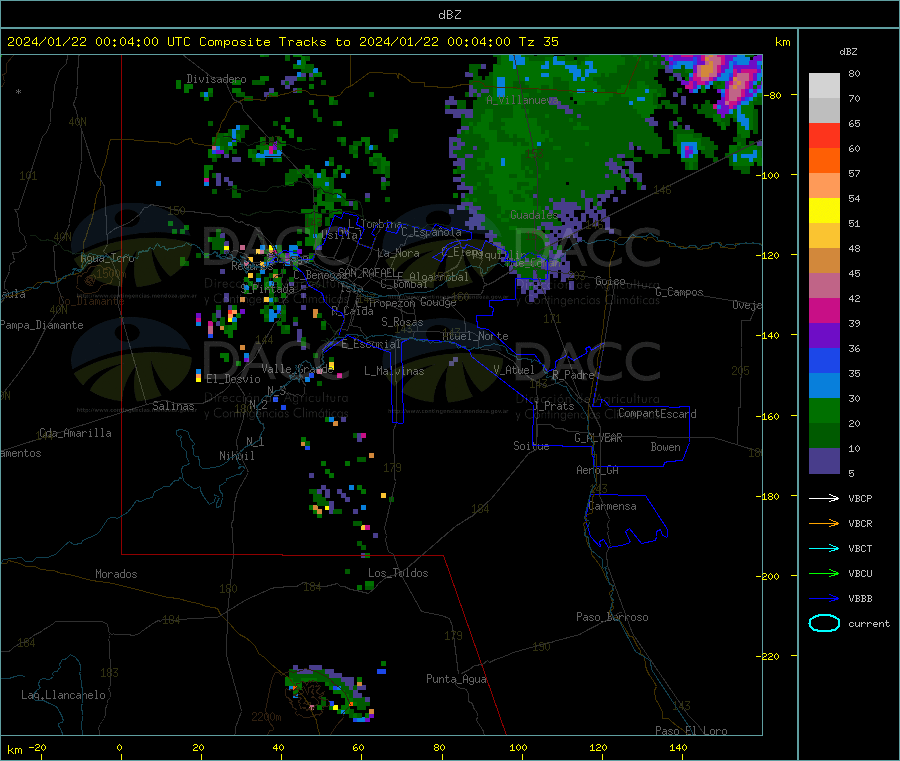Click the 'J_Prats' map label

(x=553, y=406)
